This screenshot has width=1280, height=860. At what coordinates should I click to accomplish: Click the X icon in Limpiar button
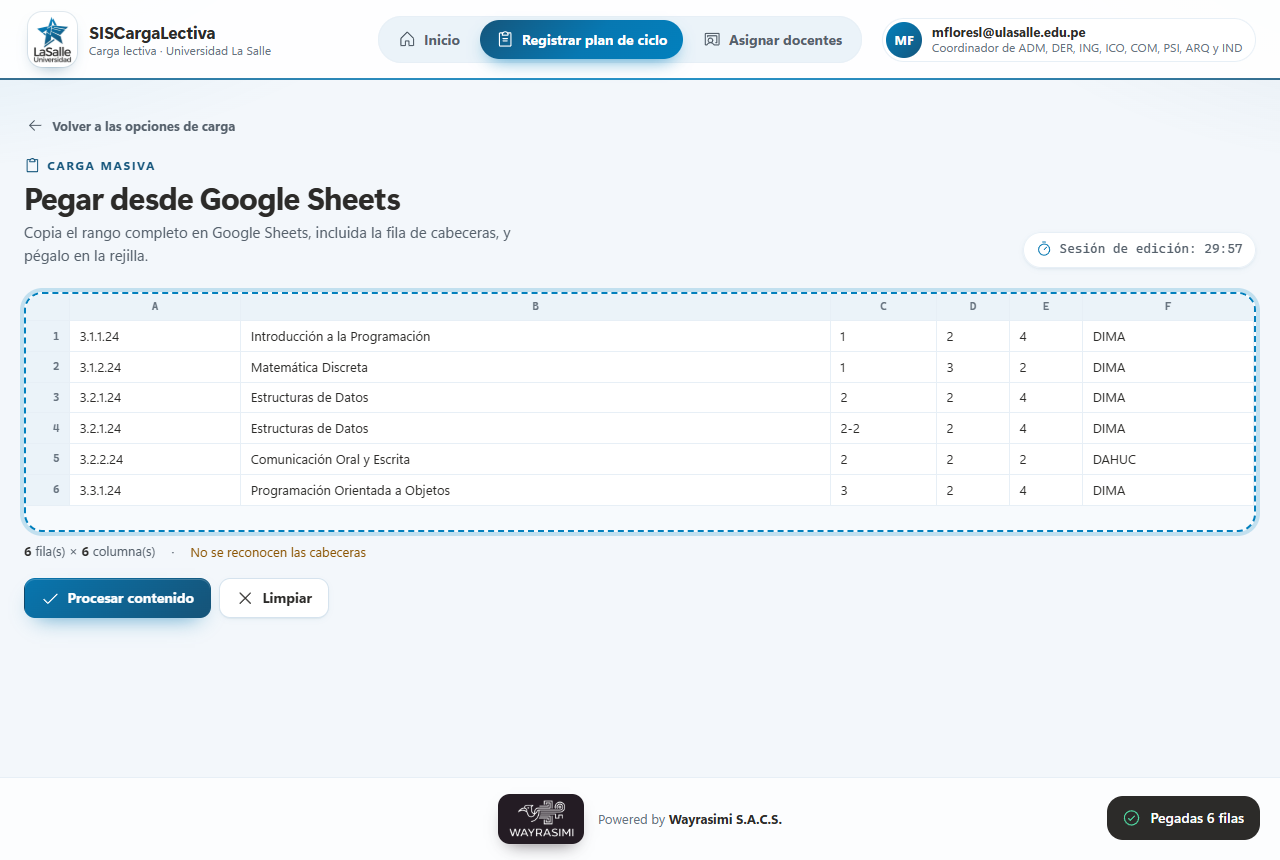pos(245,598)
